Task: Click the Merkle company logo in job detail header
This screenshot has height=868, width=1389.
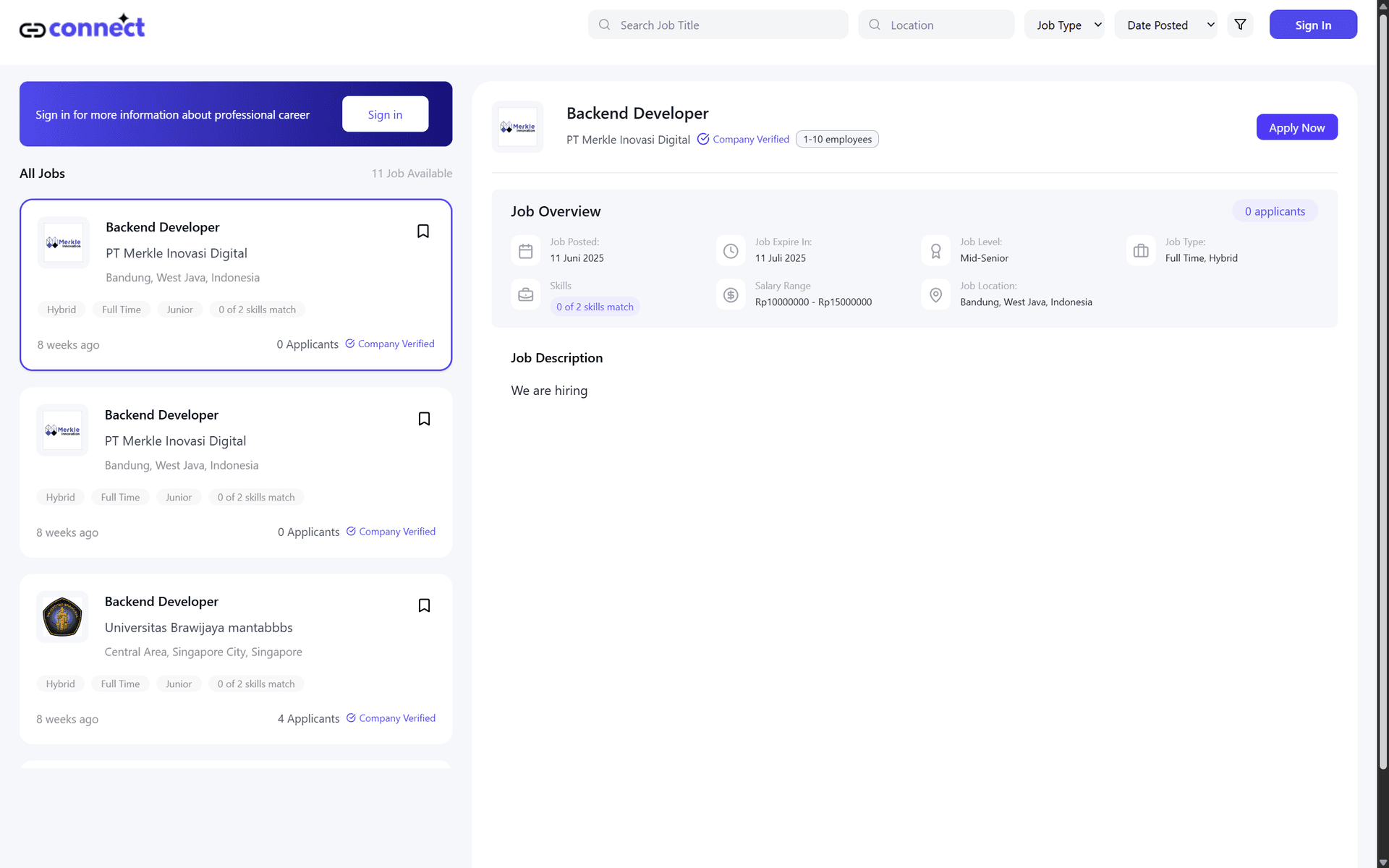Action: (x=517, y=127)
